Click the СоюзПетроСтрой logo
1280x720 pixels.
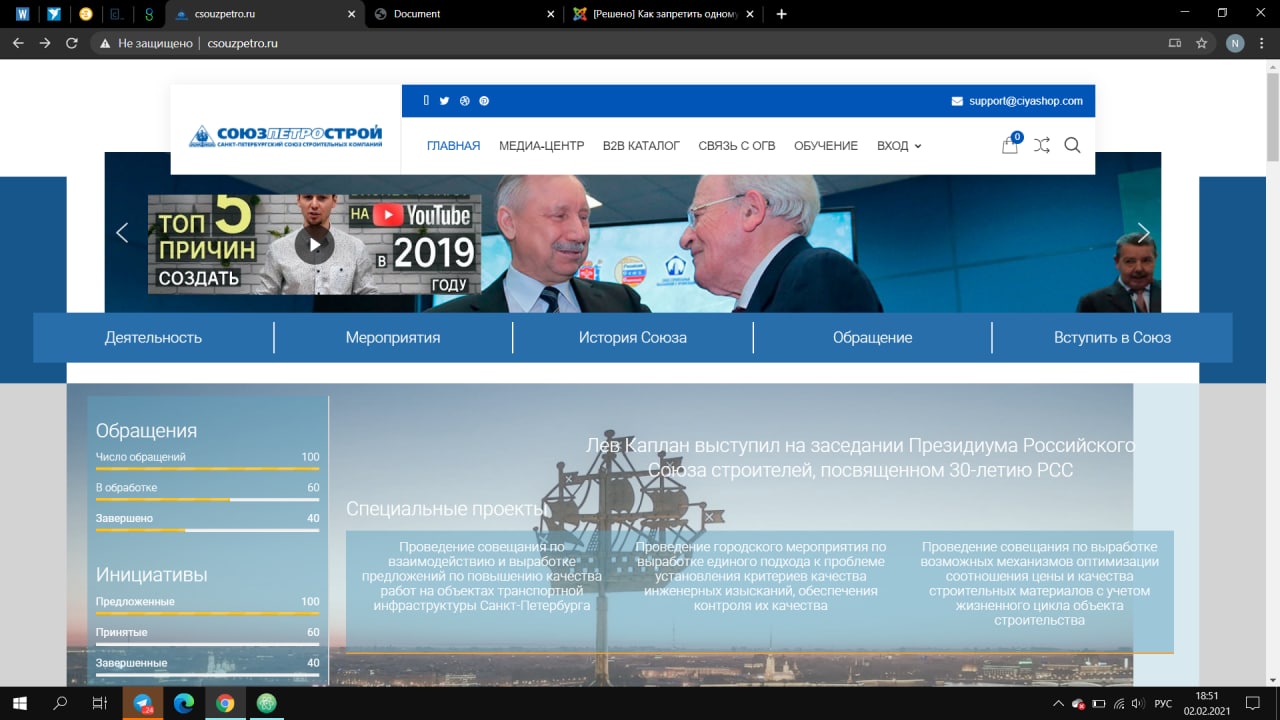click(286, 137)
